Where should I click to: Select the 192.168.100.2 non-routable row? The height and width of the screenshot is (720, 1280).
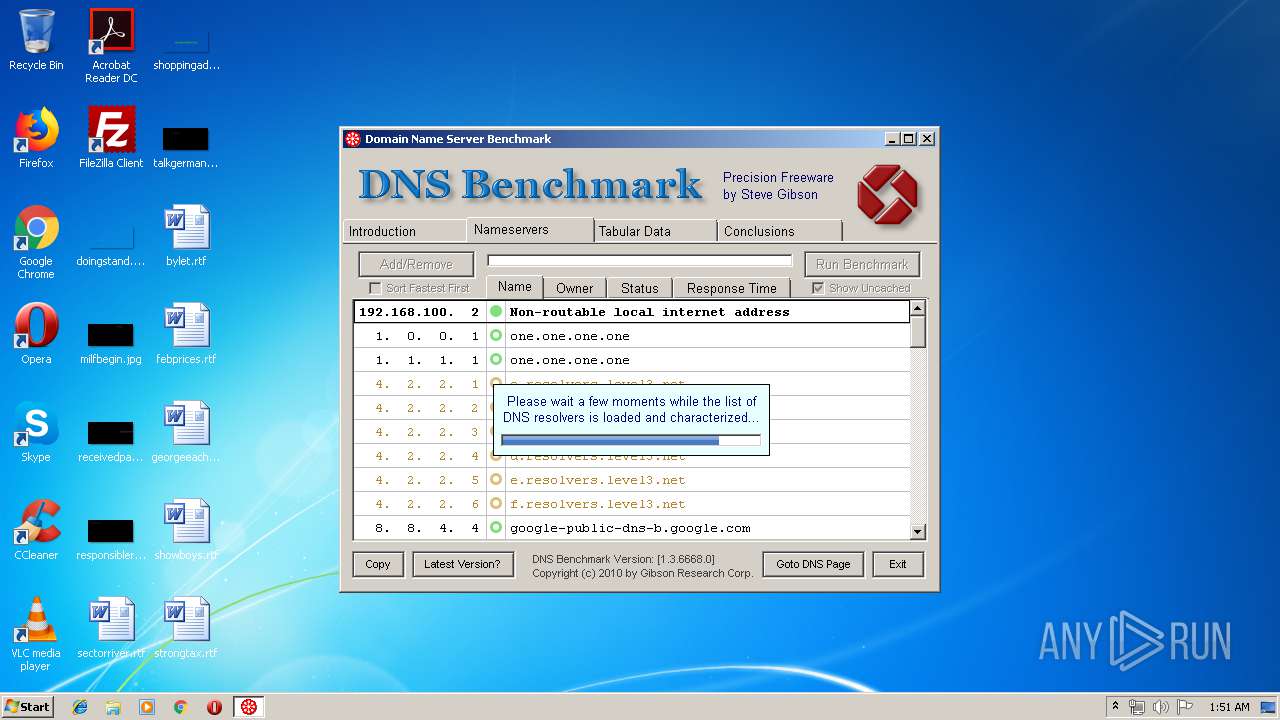[632, 312]
